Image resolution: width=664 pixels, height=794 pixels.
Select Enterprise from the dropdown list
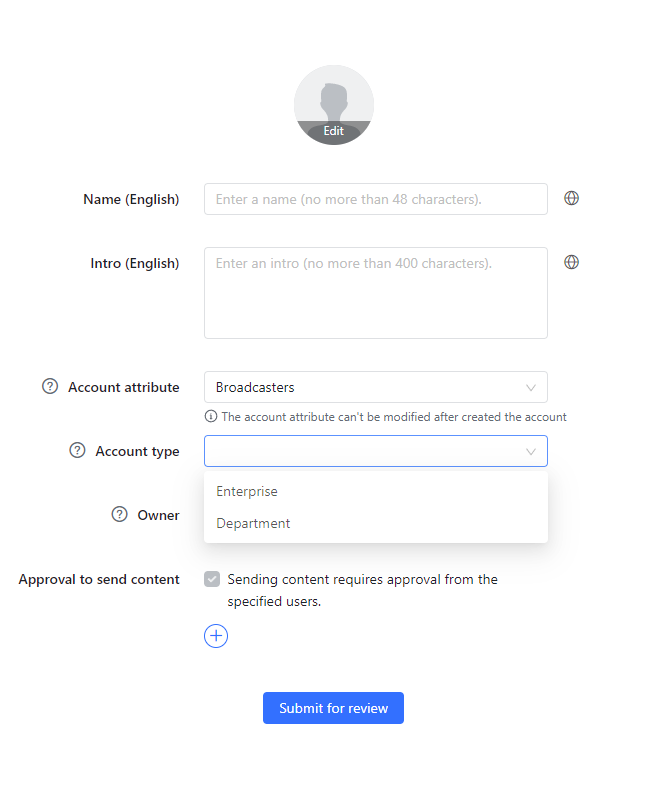[247, 491]
